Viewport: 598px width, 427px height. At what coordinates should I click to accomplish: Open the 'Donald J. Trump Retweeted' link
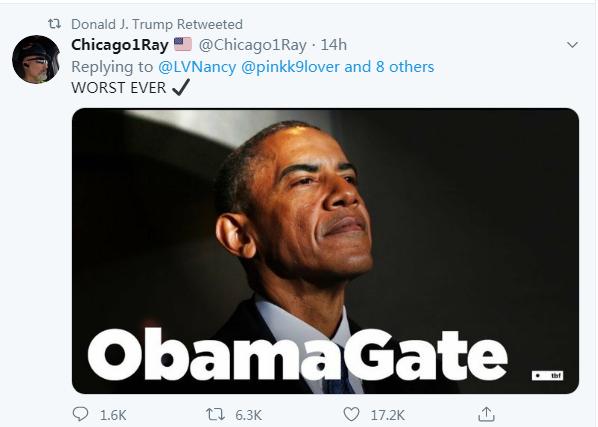(x=157, y=24)
